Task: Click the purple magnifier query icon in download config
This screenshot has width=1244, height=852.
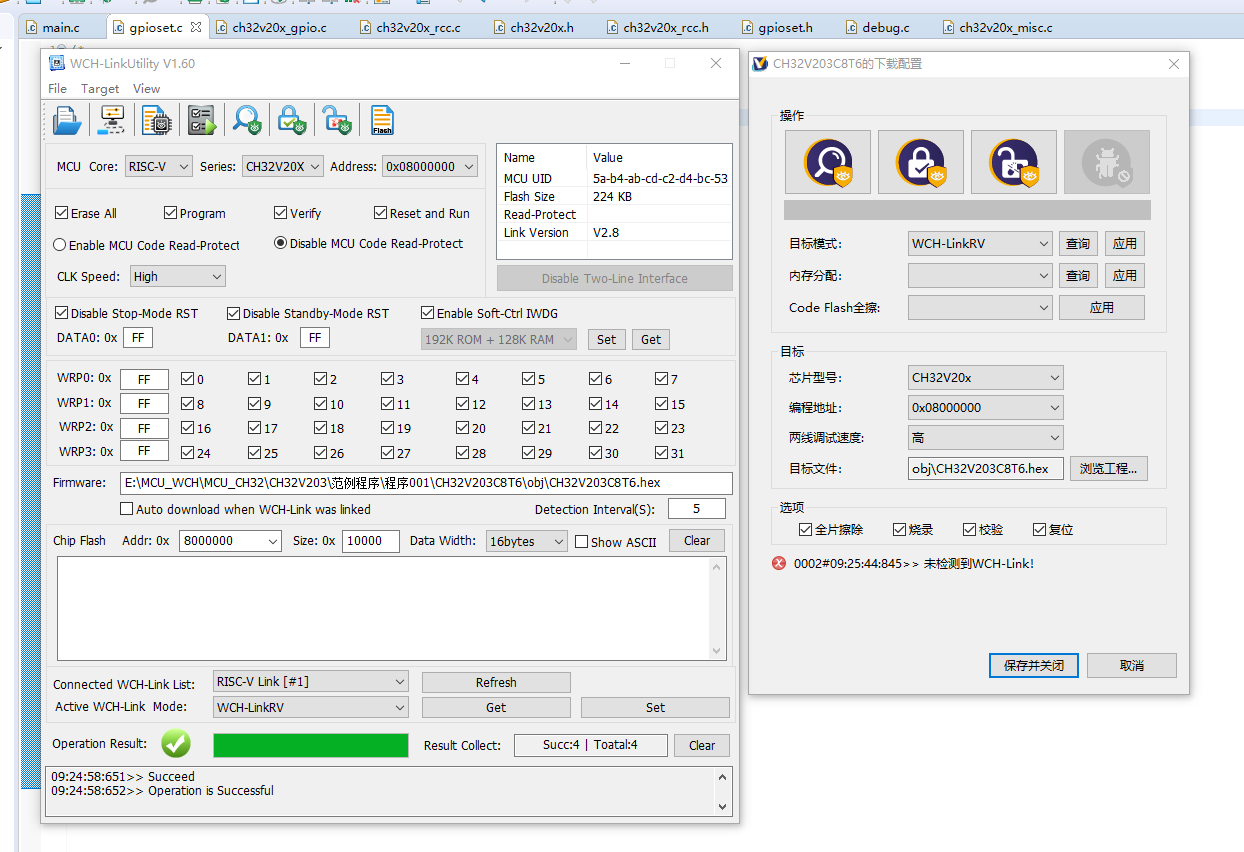Action: coord(827,162)
